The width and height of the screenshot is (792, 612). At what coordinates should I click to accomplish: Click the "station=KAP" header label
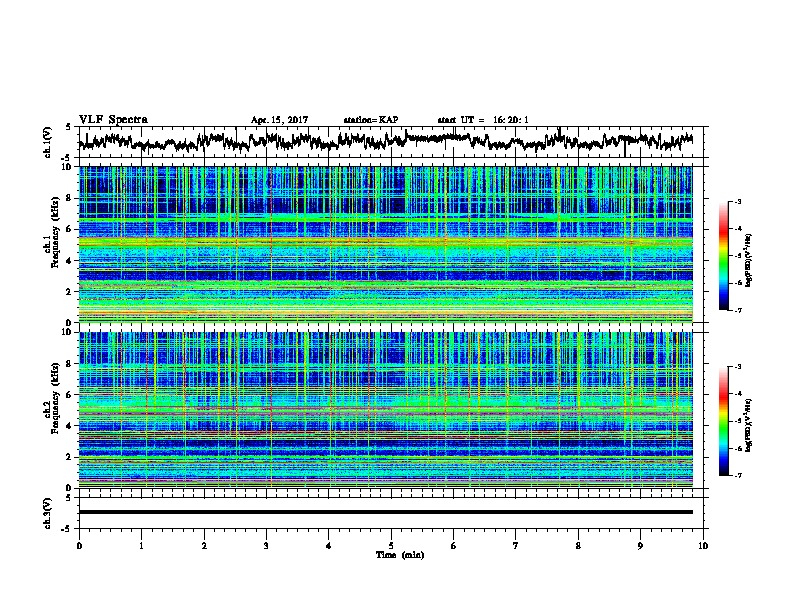coord(370,120)
